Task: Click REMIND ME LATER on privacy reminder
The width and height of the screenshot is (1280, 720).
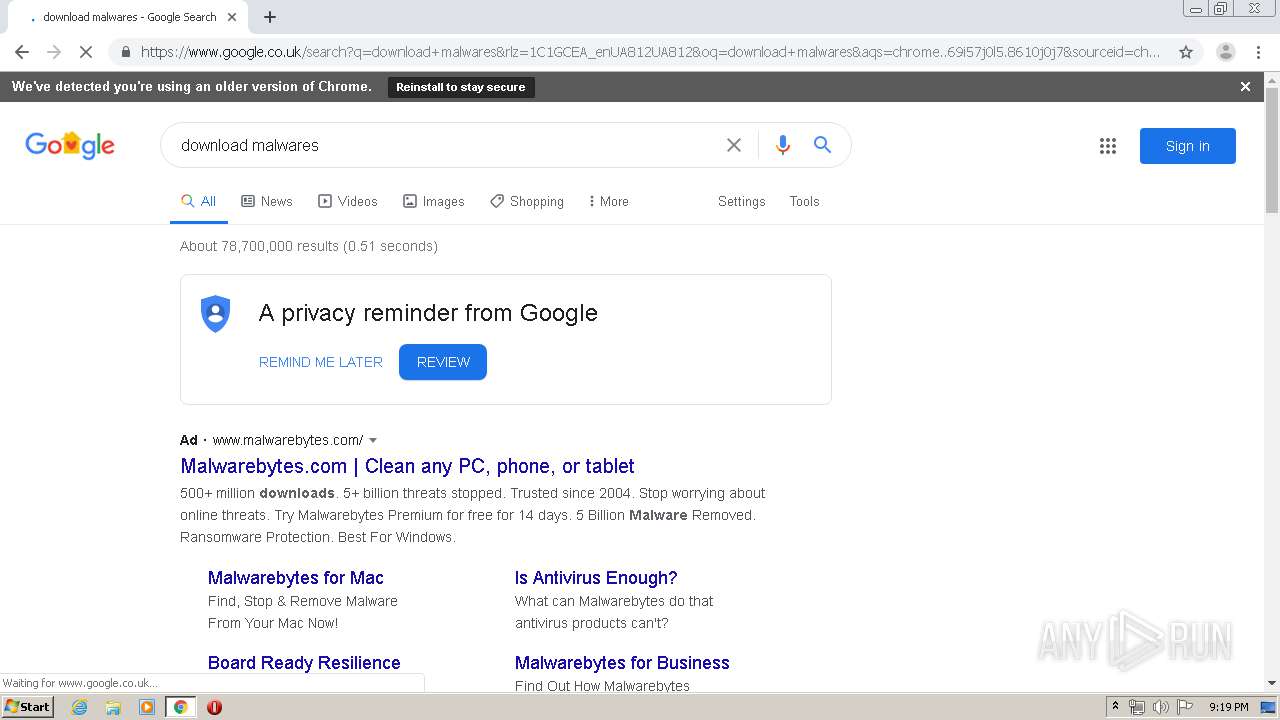Action: (x=321, y=362)
